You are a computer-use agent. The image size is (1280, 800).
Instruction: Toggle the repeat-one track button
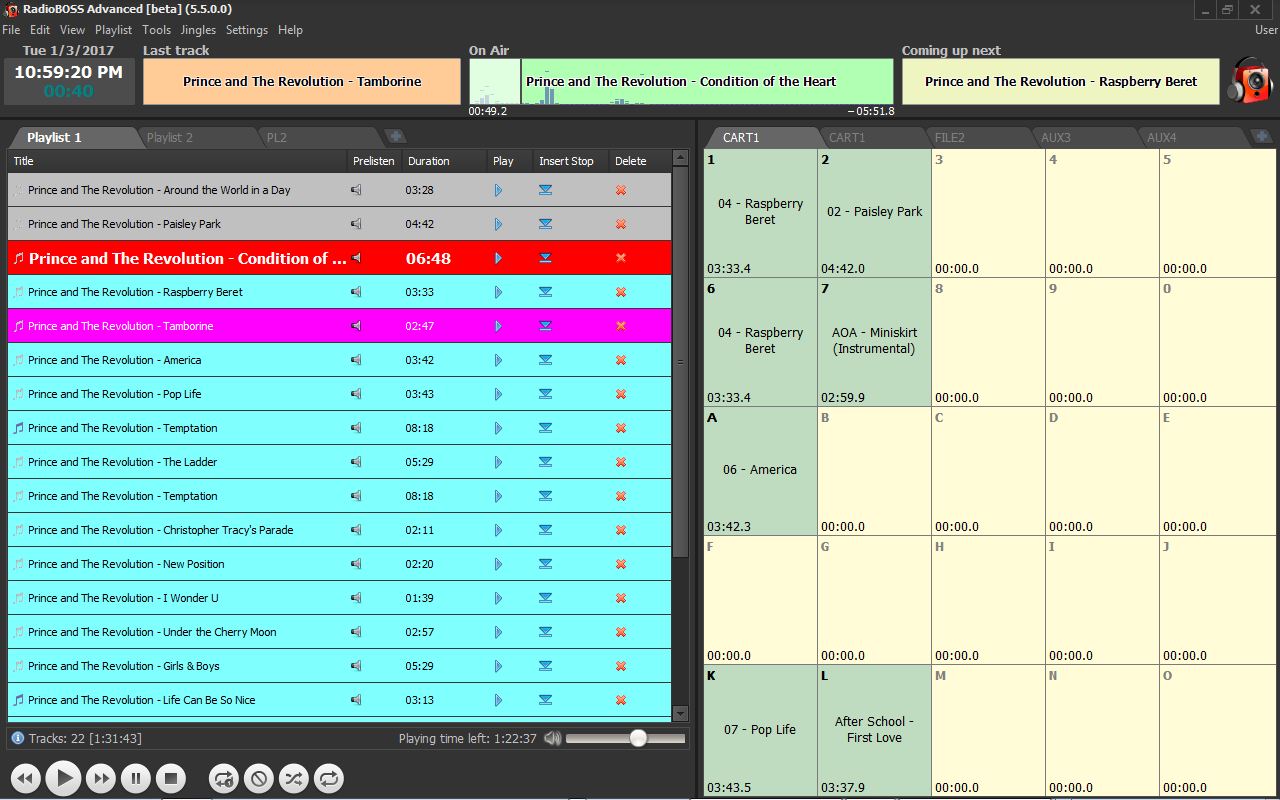(224, 777)
